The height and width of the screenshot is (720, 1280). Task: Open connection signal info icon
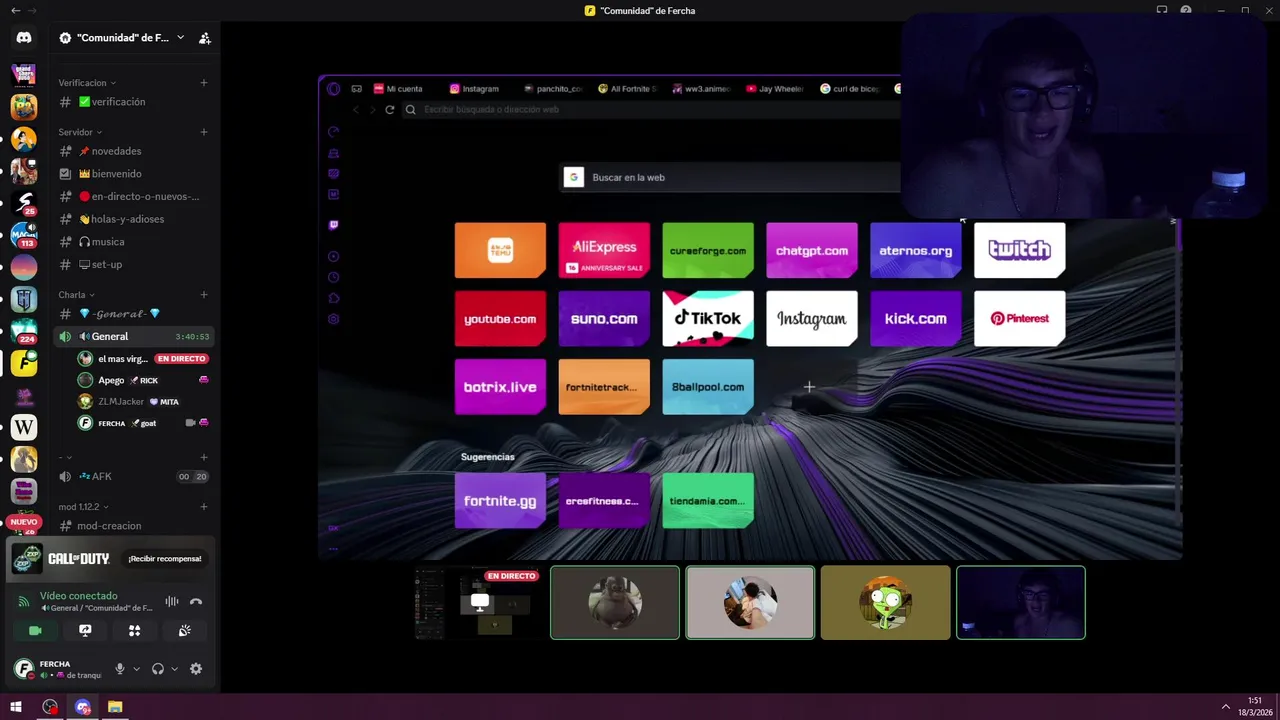24,601
